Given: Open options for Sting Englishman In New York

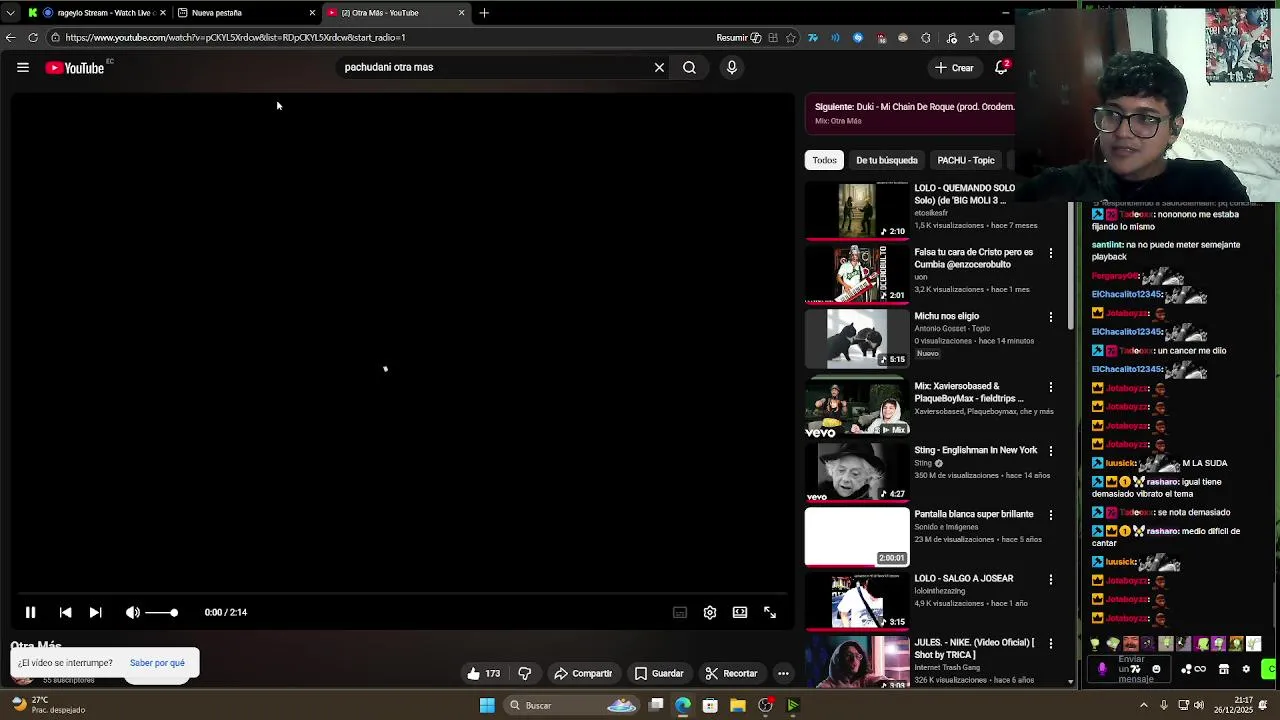Looking at the screenshot, I should [x=1050, y=451].
